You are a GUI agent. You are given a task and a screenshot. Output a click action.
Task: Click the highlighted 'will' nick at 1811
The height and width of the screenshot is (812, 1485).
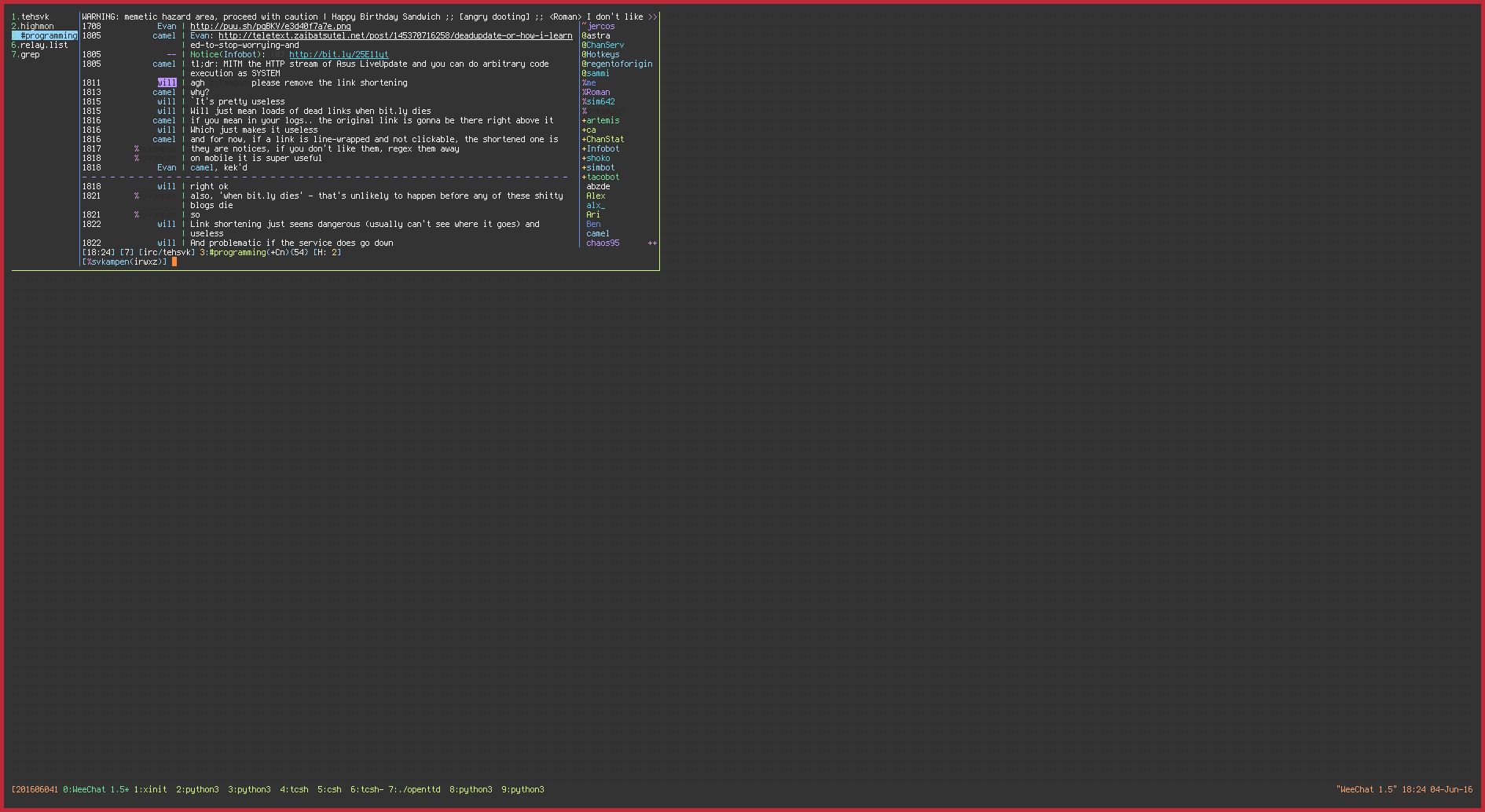tap(167, 82)
